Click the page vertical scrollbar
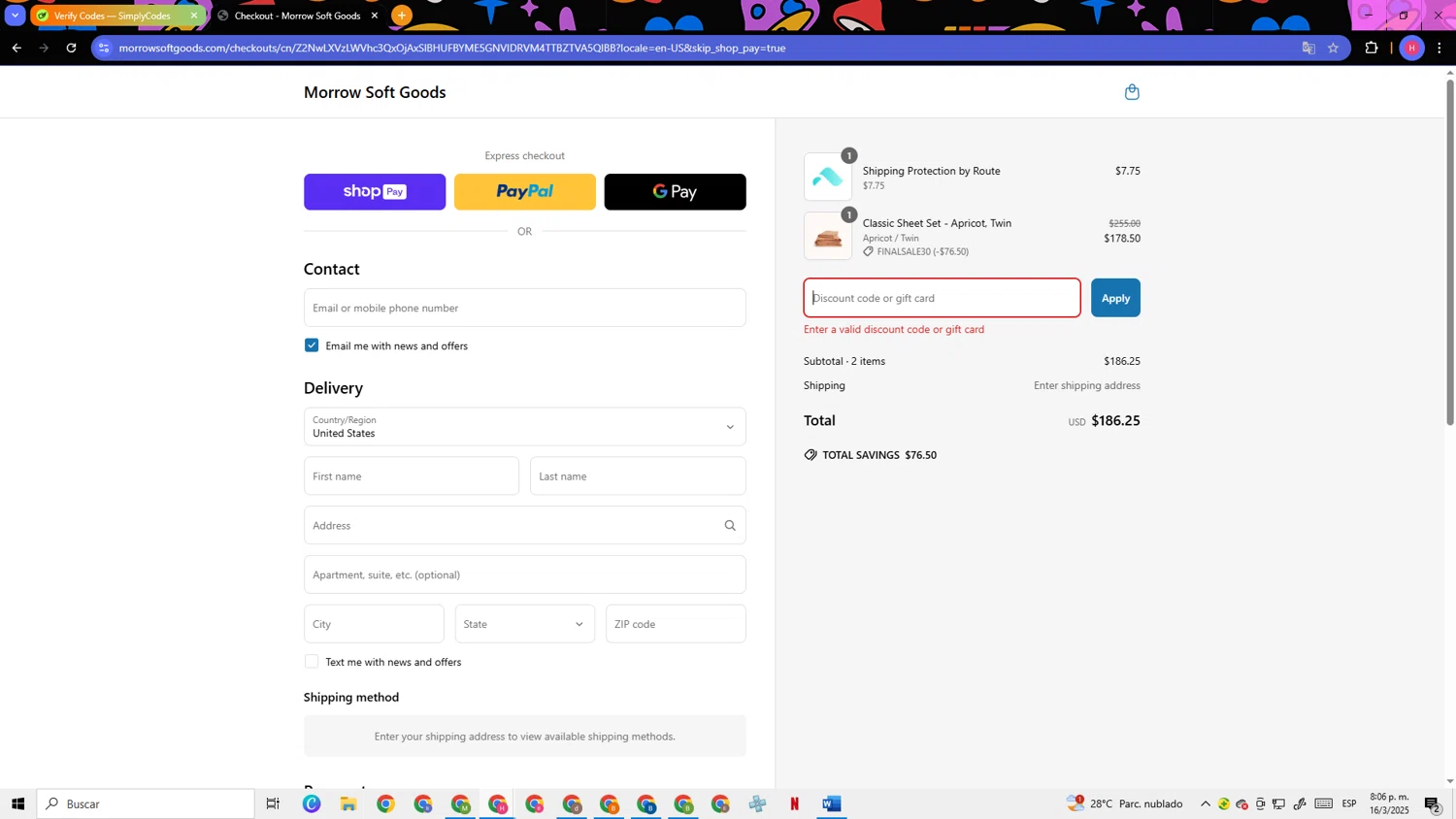 coord(1450,252)
